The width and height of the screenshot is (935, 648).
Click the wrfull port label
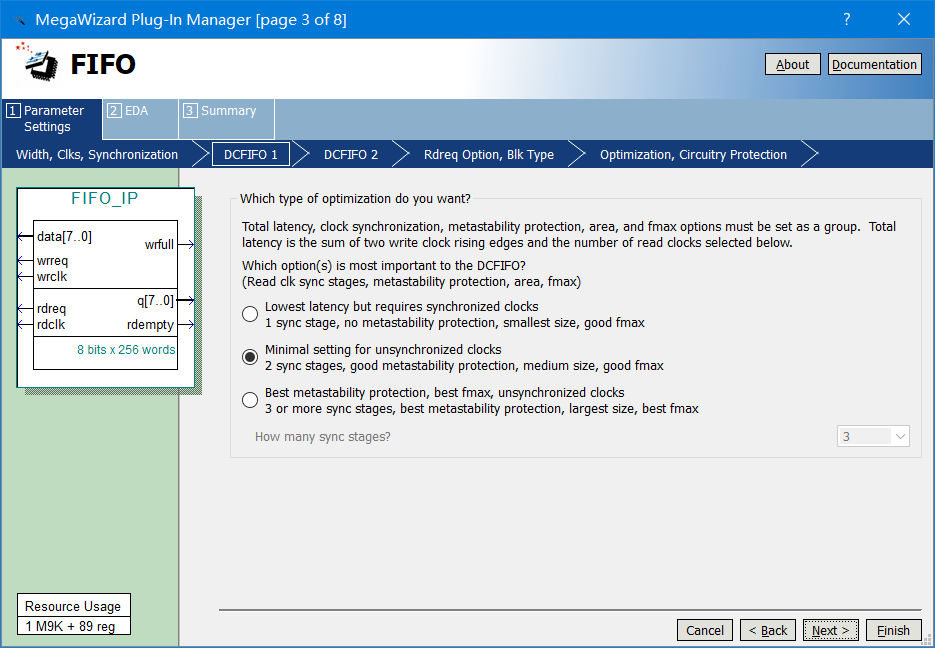pos(159,244)
